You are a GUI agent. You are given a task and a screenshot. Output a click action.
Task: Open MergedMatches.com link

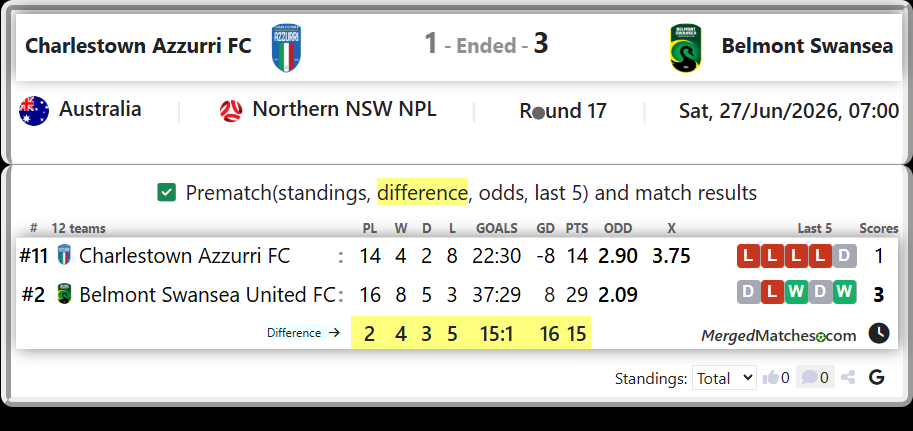(778, 335)
